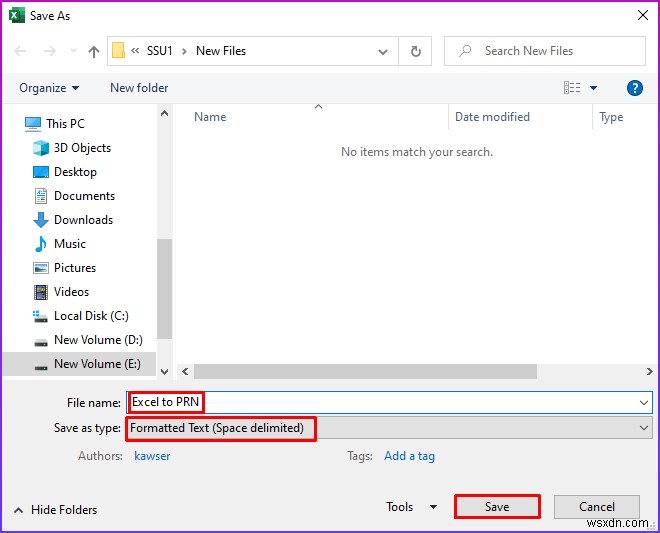Sort by Date modified column header
The width and height of the screenshot is (660, 533).
pyautogui.click(x=492, y=117)
